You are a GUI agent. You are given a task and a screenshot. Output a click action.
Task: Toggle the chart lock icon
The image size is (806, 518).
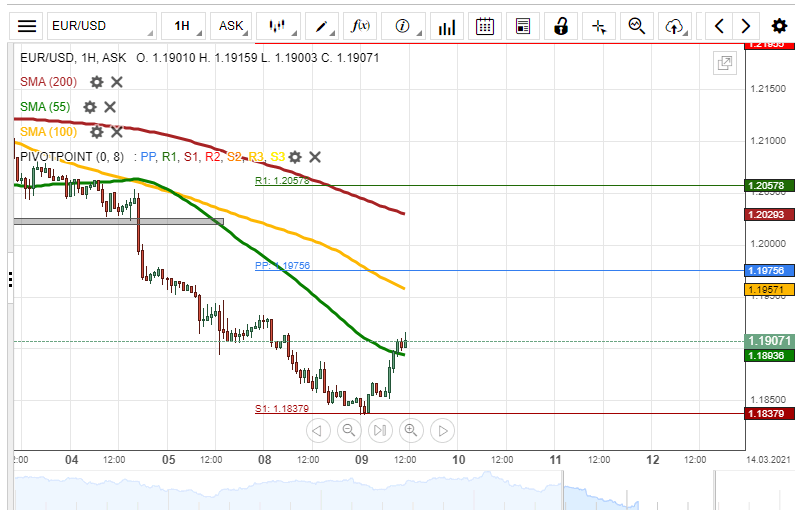(x=561, y=26)
